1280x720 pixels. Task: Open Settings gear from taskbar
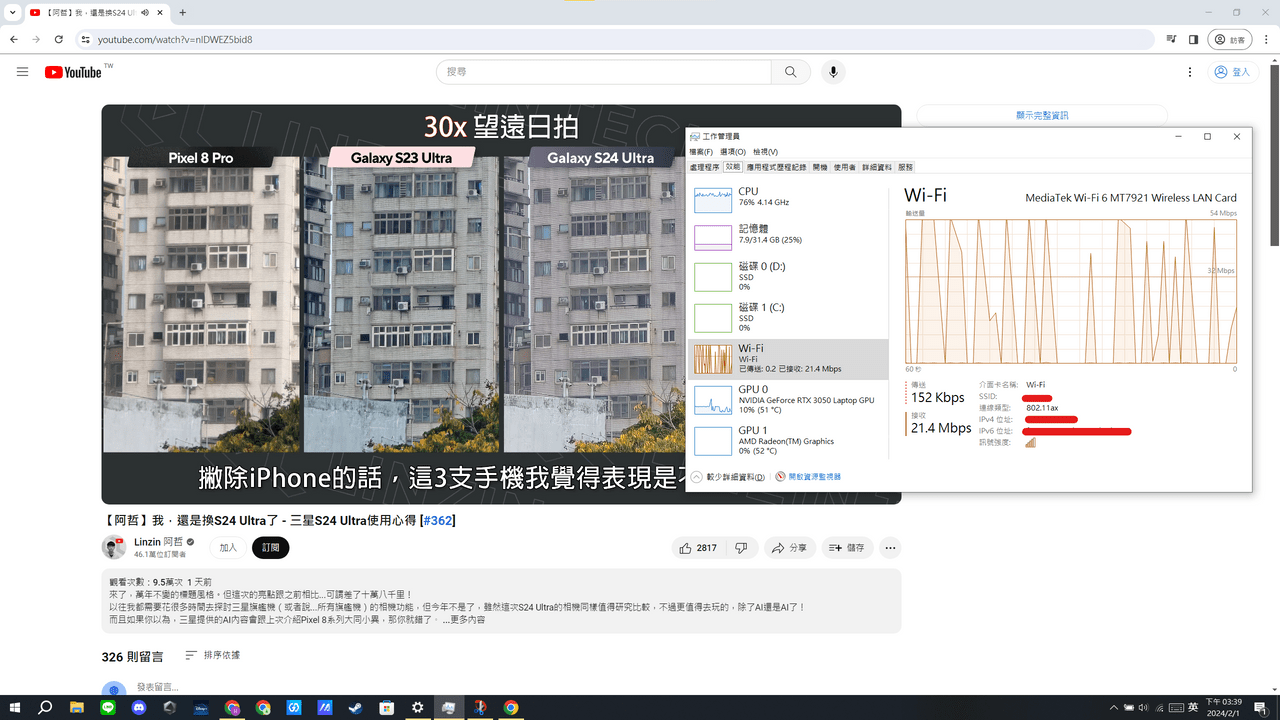click(418, 707)
